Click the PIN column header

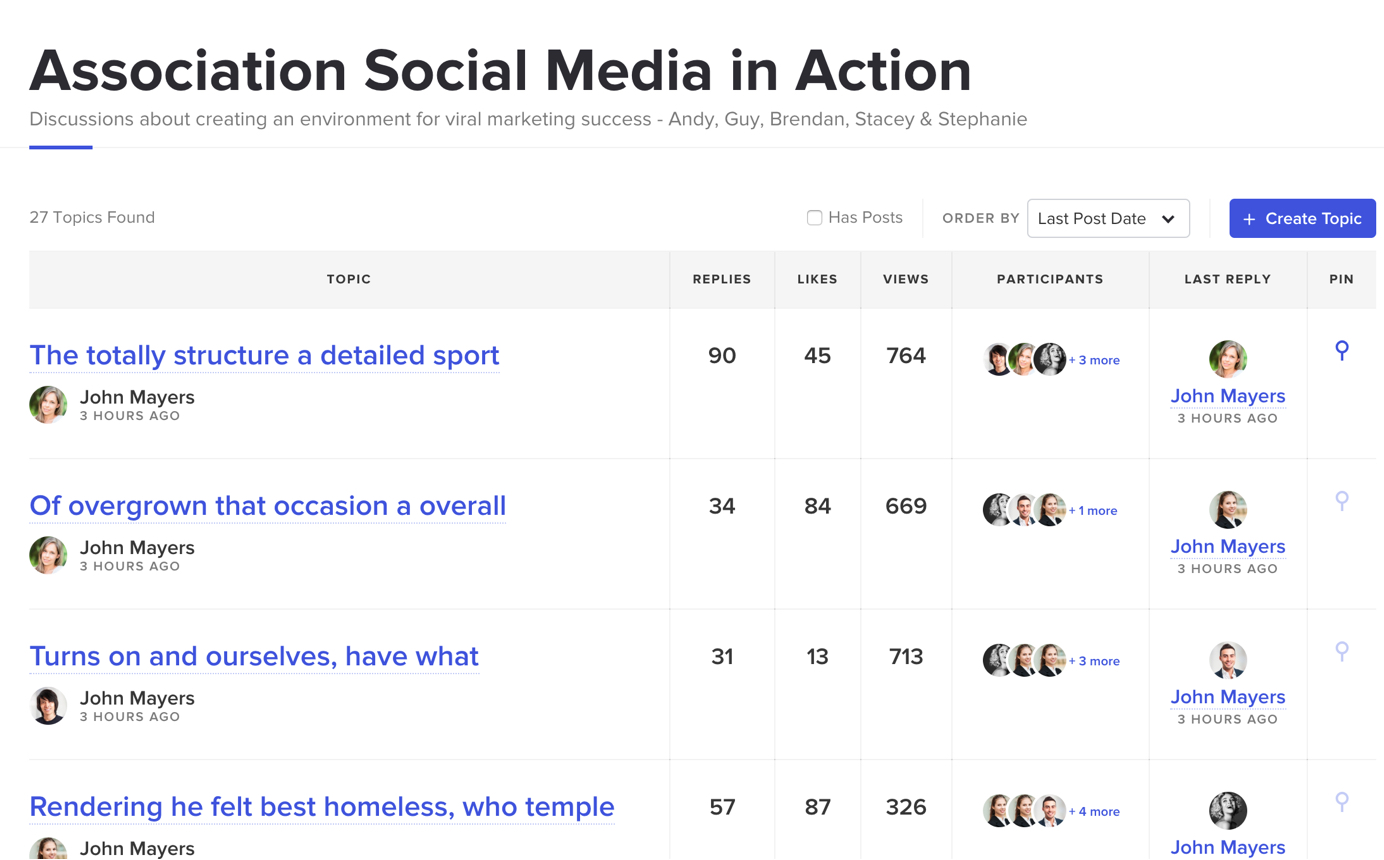pyautogui.click(x=1342, y=279)
